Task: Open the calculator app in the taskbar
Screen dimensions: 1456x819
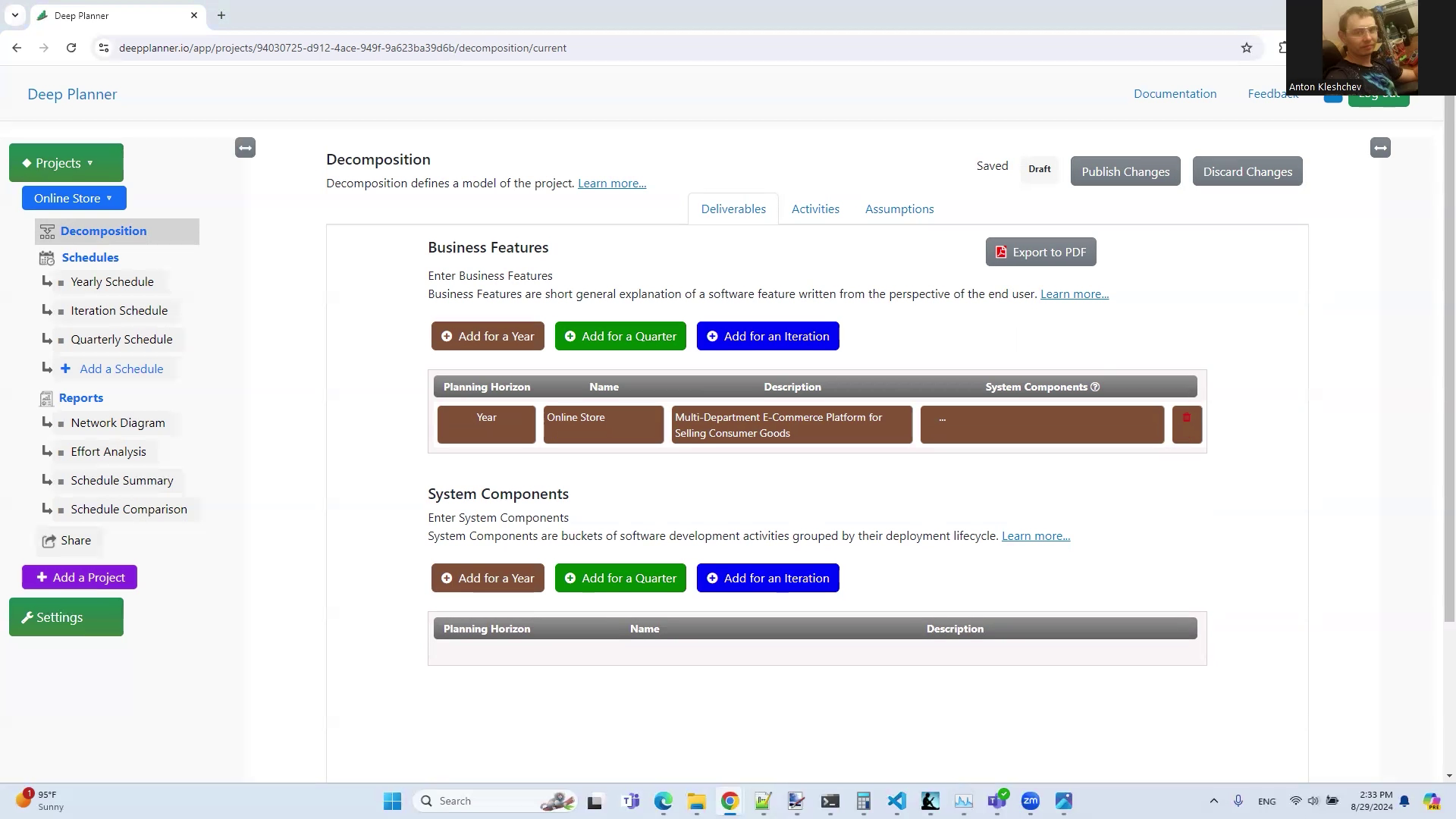Action: 863,801
